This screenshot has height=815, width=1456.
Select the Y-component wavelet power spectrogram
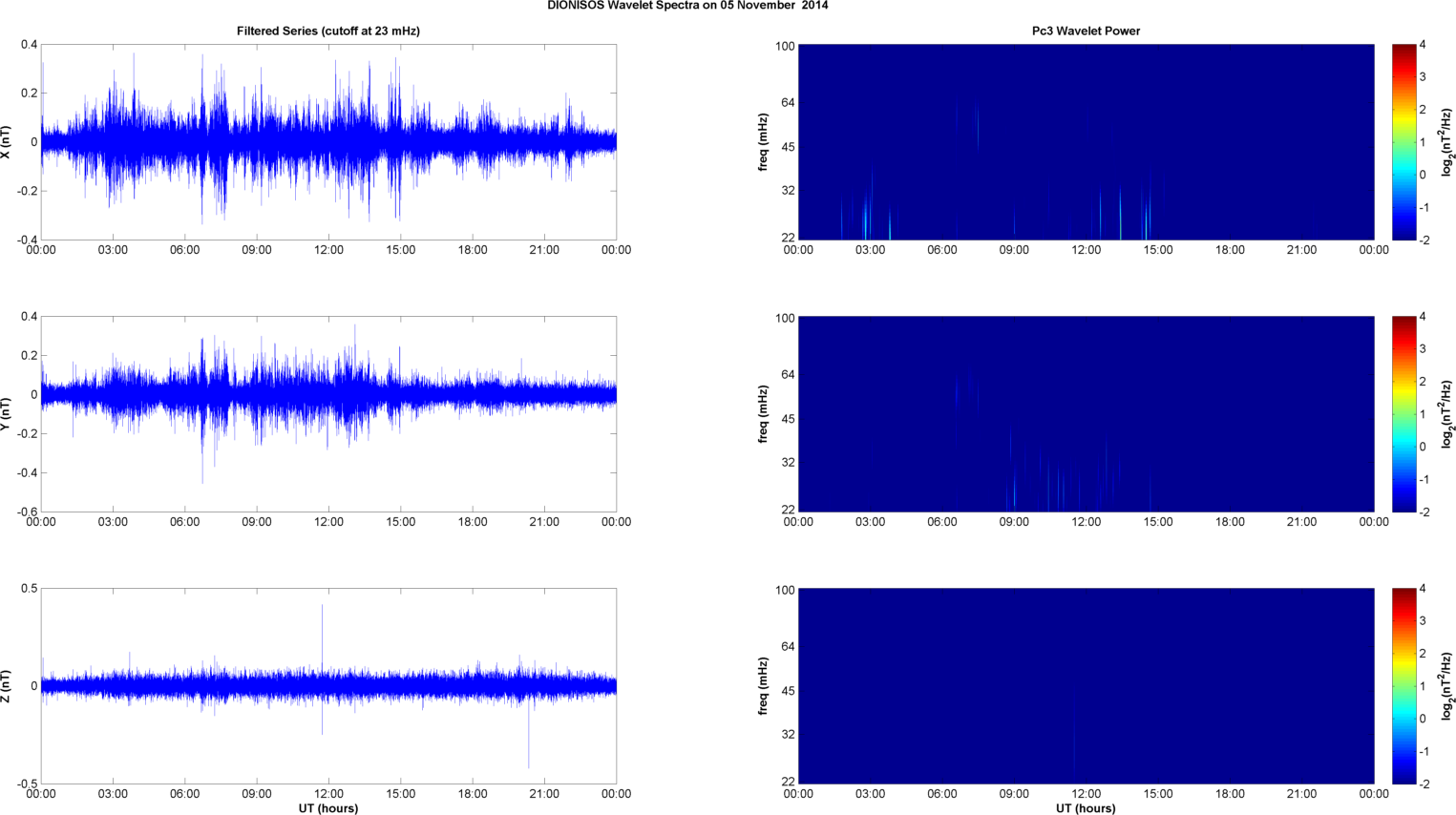click(x=1086, y=414)
